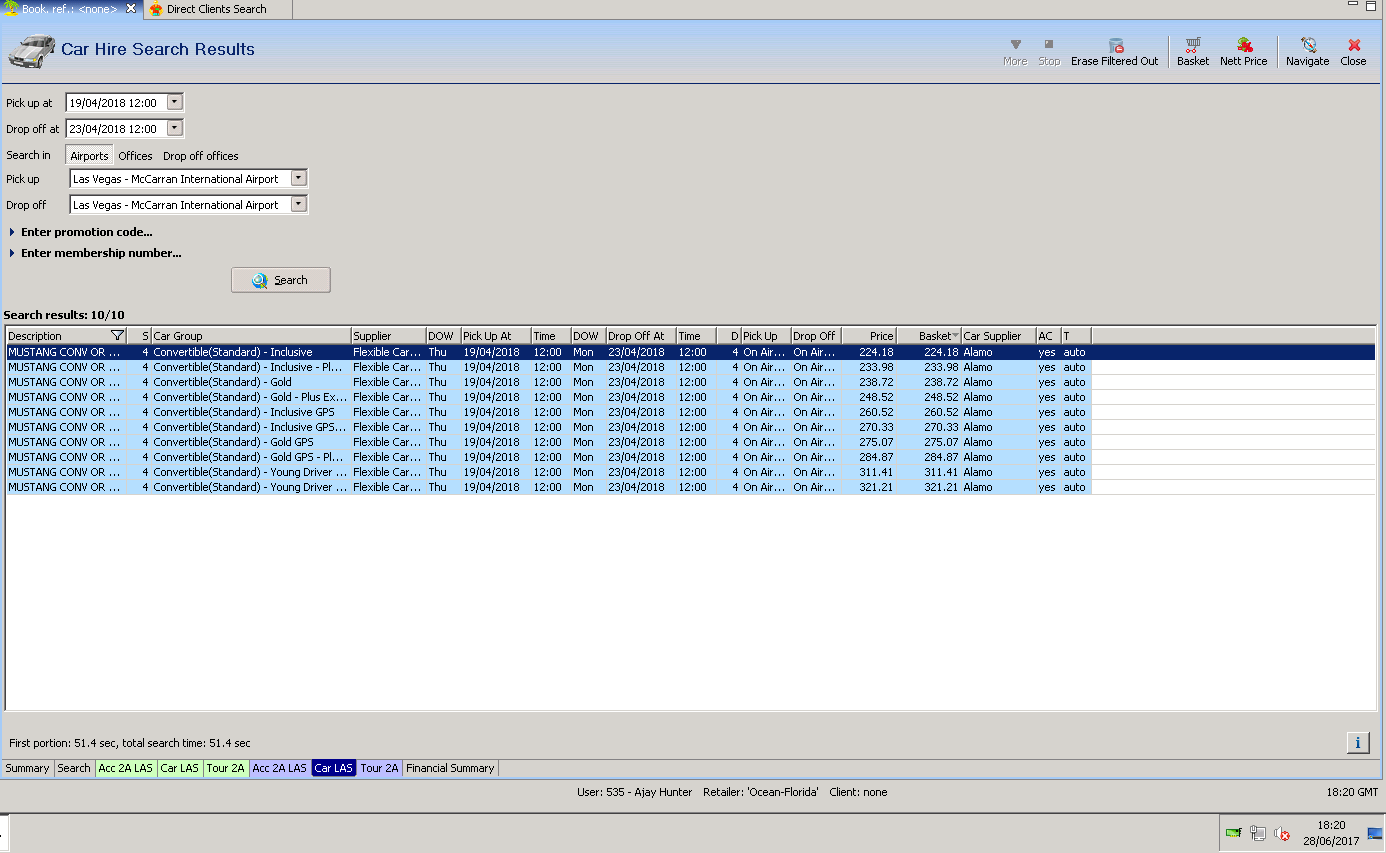
Task: Expand Enter membership number section
Action: click(100, 254)
